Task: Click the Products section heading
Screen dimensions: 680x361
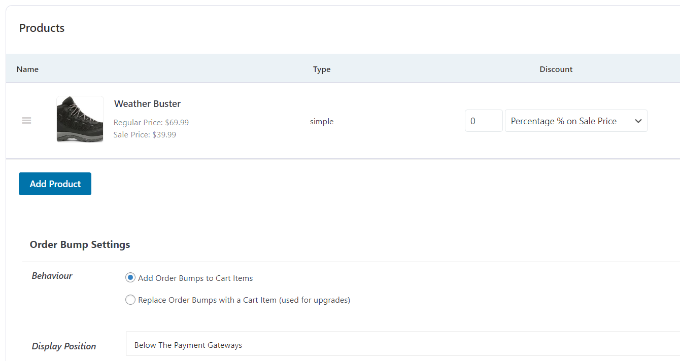Action: 42,28
